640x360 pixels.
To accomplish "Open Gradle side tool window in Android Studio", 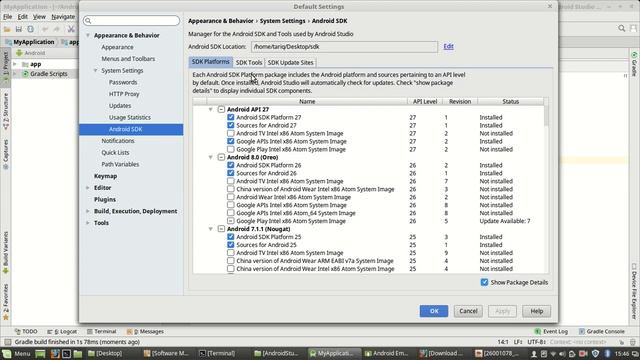I will pos(634,64).
